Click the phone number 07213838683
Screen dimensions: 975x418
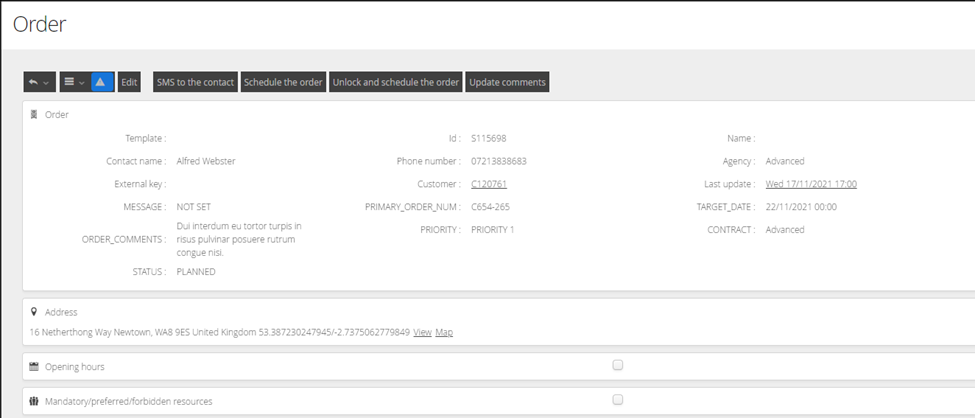[x=499, y=161]
